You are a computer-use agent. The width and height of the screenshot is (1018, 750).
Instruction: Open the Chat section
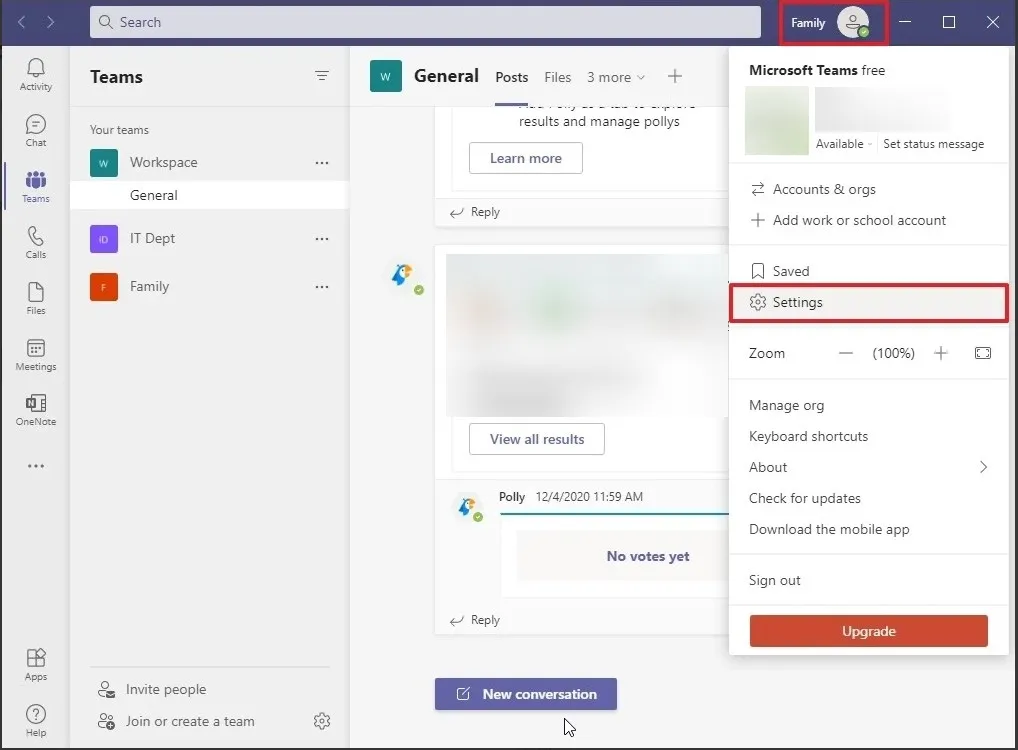36,131
